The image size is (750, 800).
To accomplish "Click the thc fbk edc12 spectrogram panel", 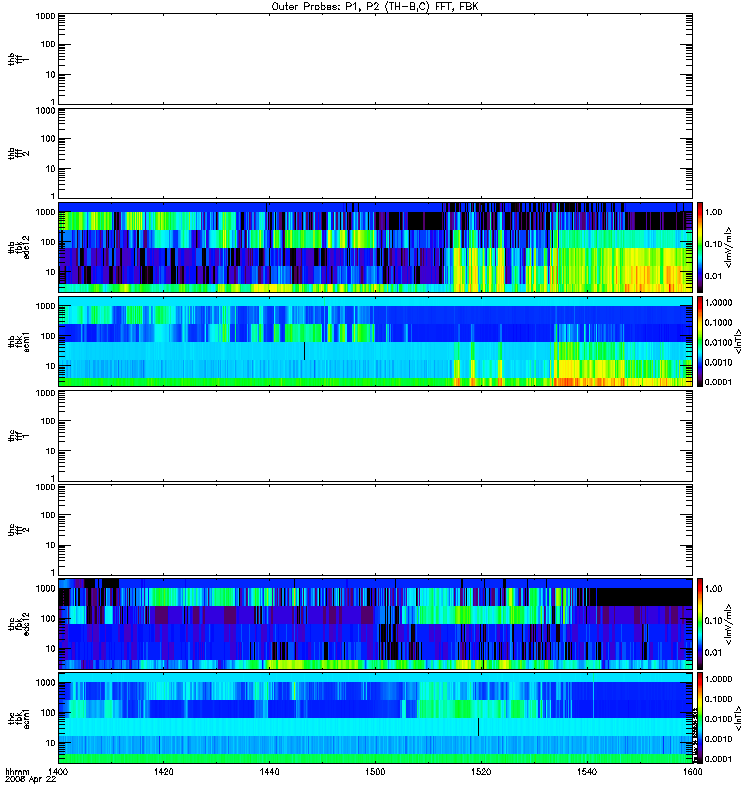I will click(x=375, y=623).
